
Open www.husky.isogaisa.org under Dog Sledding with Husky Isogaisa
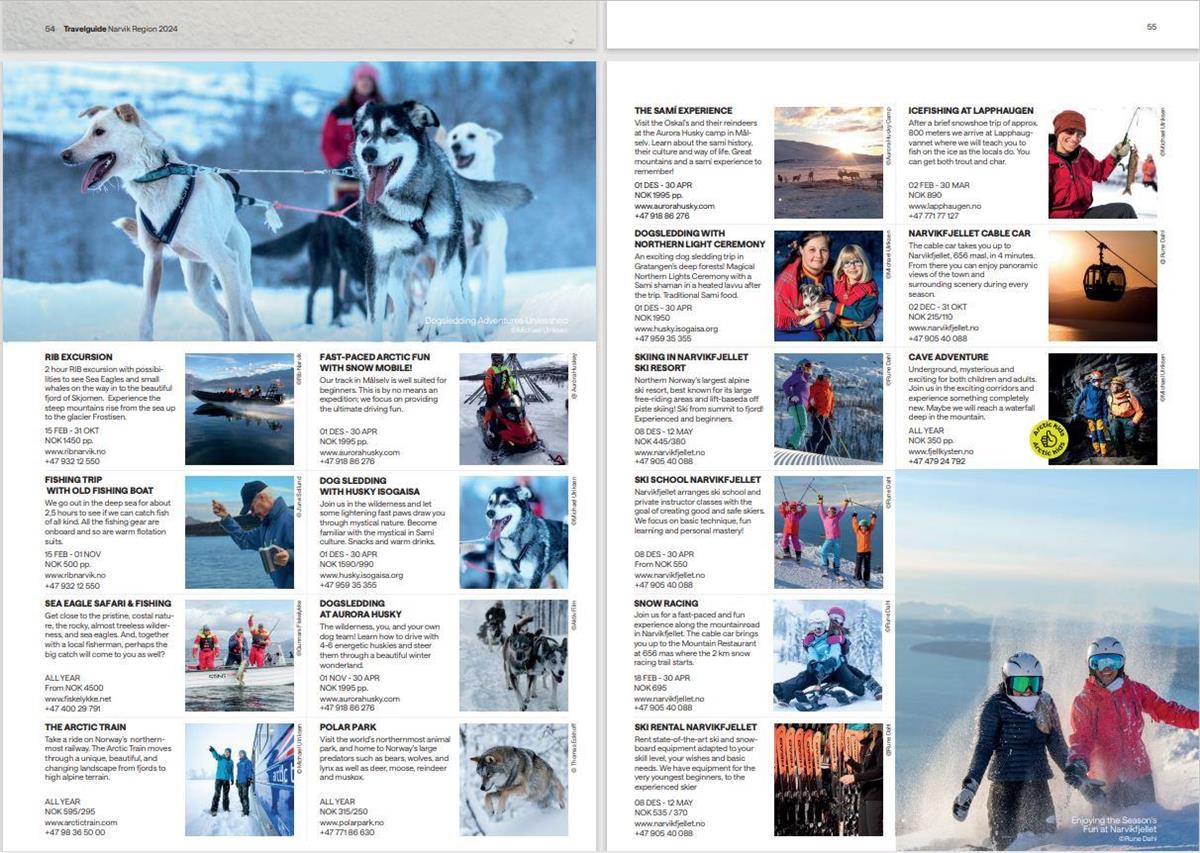point(360,575)
